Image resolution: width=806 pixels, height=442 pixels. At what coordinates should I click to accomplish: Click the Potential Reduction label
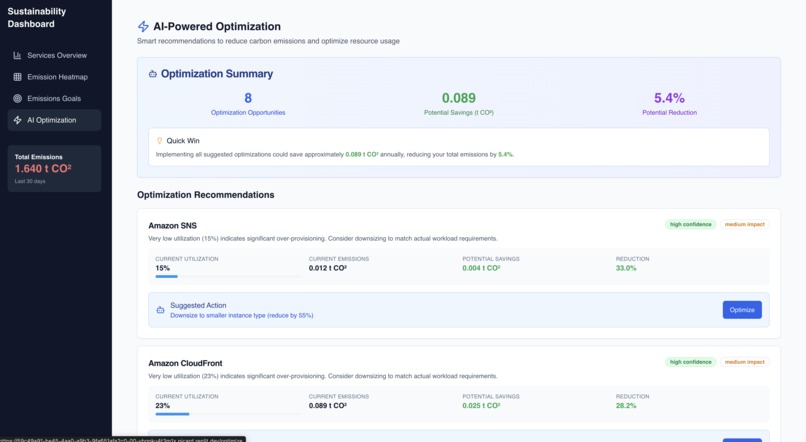point(669,113)
